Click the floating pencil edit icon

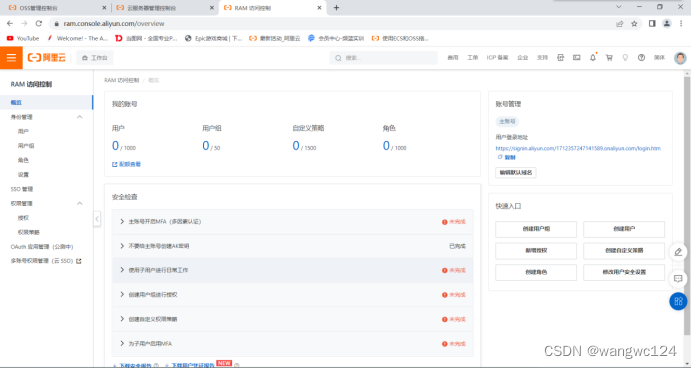tap(678, 252)
